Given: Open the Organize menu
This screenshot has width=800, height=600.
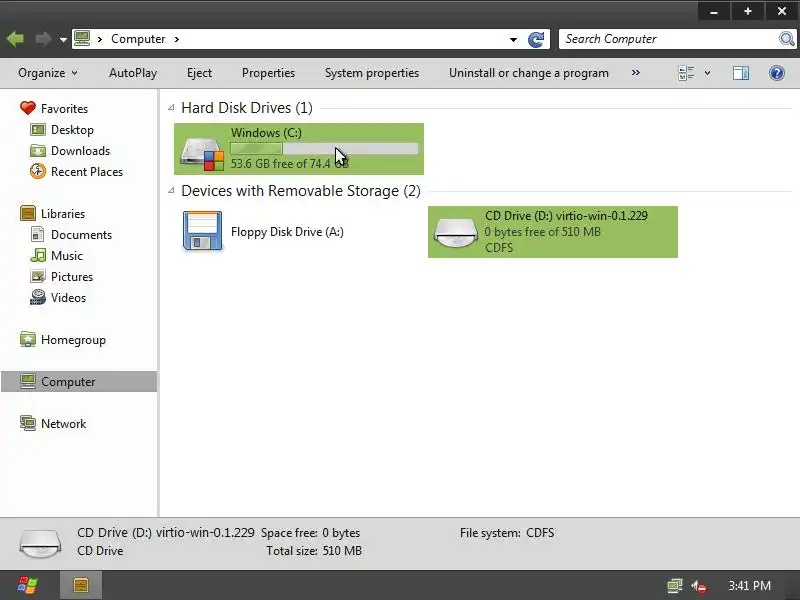Looking at the screenshot, I should 47,73.
